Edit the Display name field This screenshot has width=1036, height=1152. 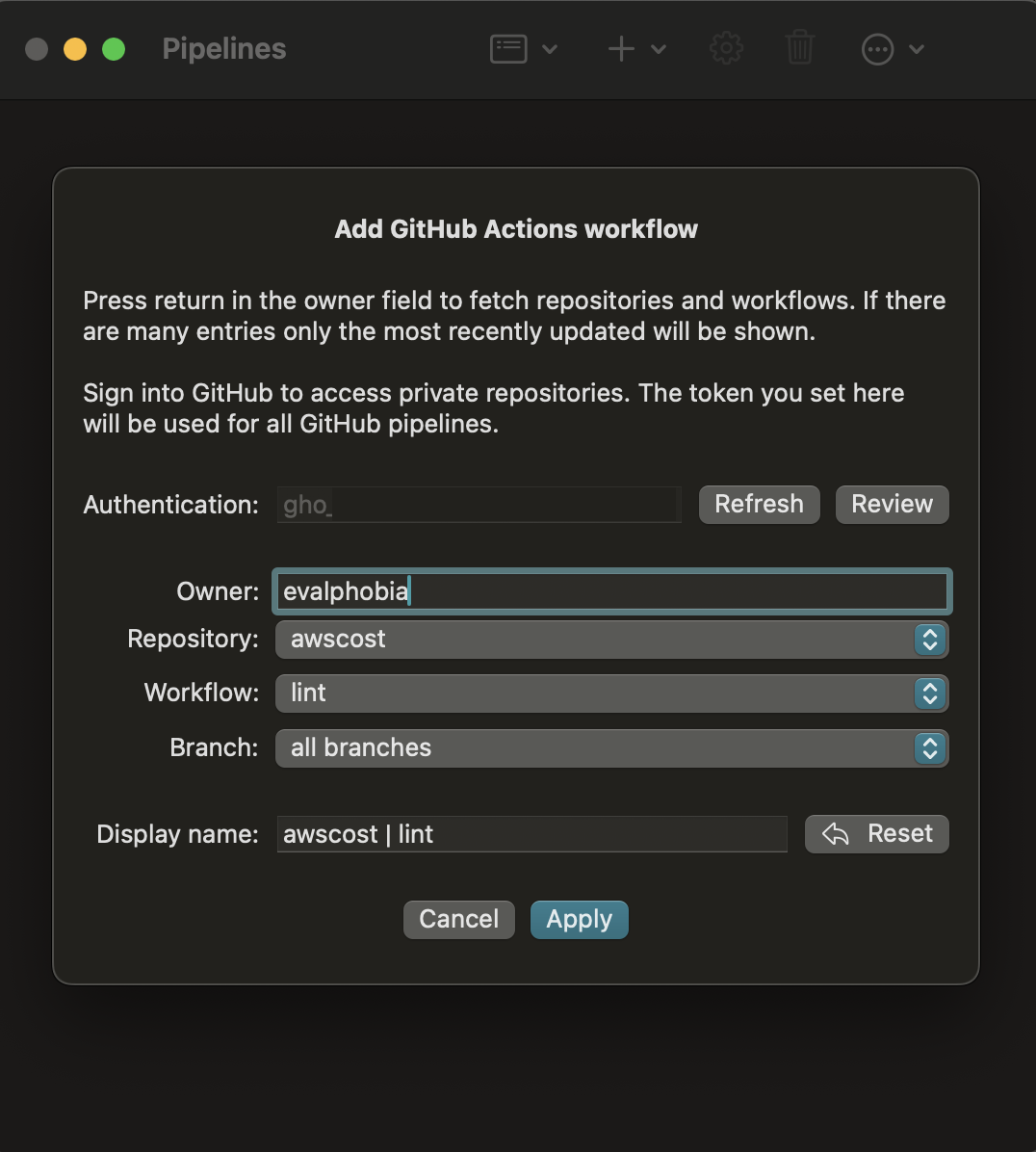tap(531, 834)
